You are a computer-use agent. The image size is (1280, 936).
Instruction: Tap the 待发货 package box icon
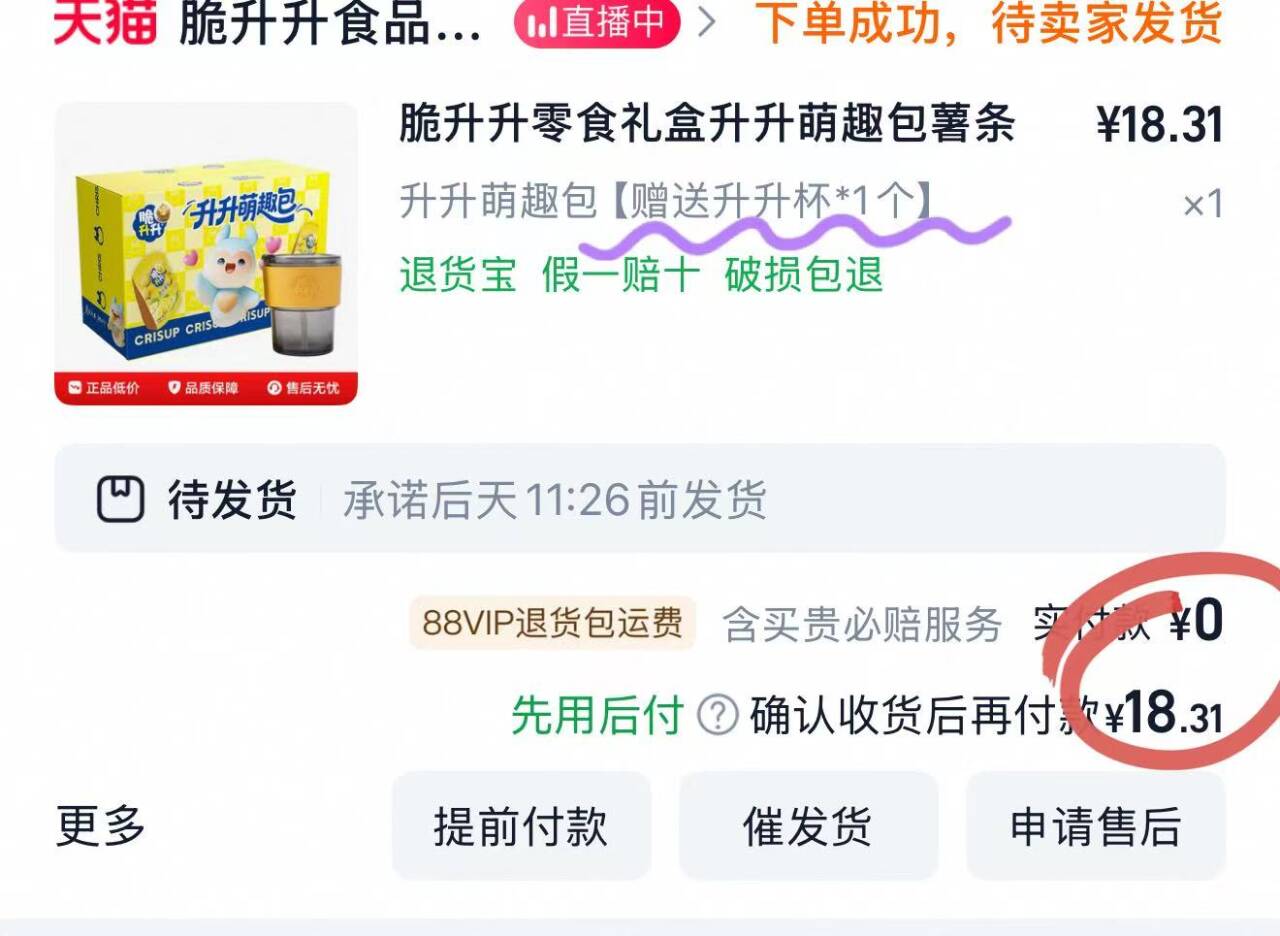coord(120,498)
